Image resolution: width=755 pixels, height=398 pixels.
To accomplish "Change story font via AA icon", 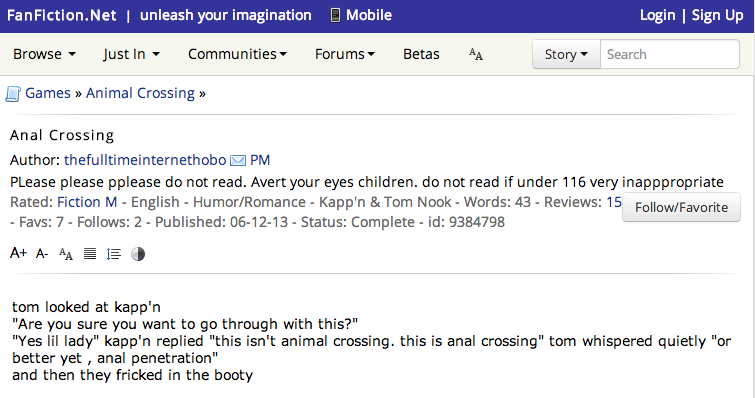I will click(66, 254).
